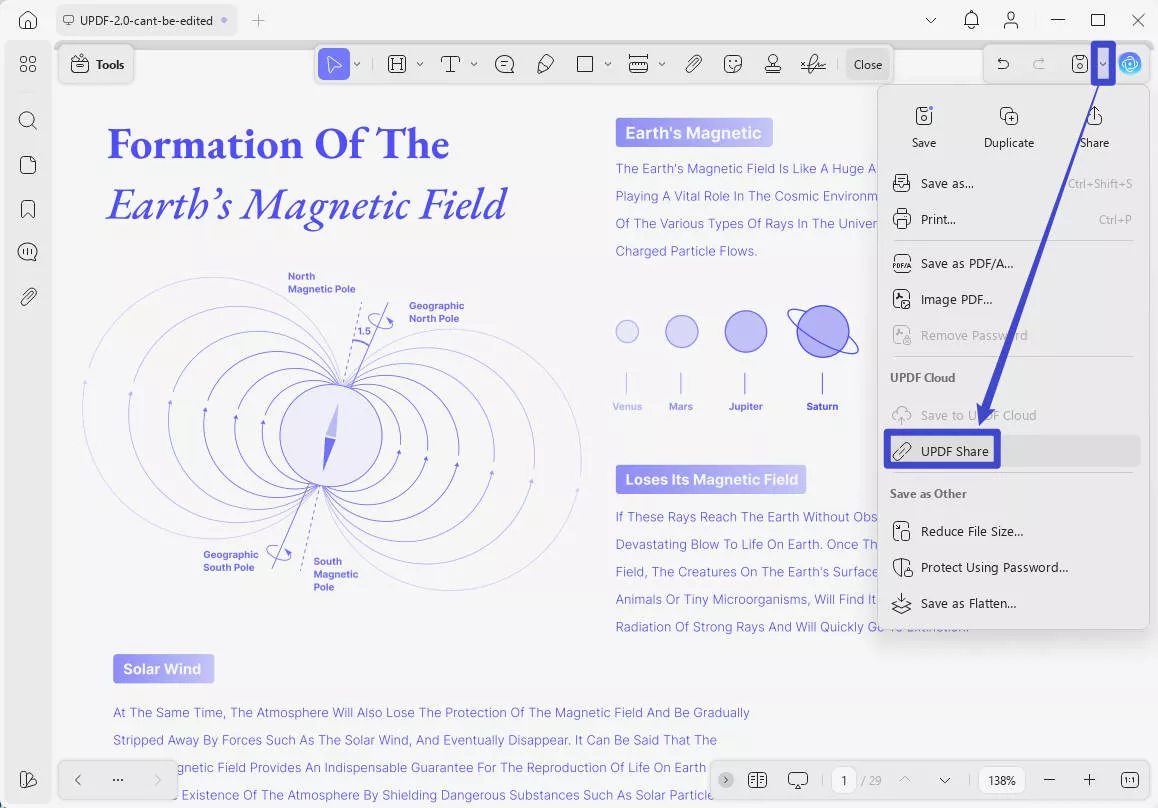The image size is (1158, 808).
Task: Open the Signature tool
Action: pyautogui.click(x=813, y=63)
